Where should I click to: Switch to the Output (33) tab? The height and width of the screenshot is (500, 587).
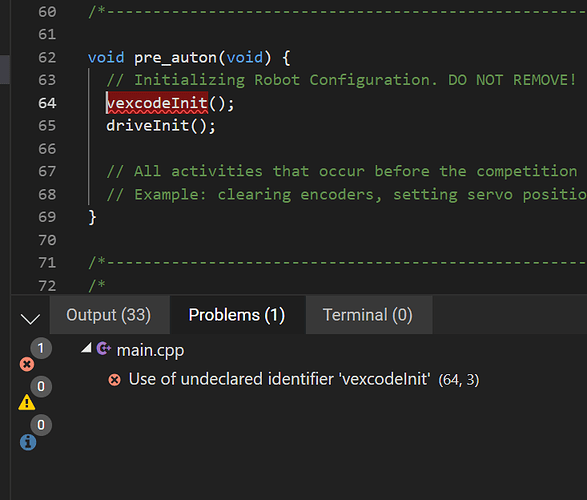pyautogui.click(x=109, y=315)
